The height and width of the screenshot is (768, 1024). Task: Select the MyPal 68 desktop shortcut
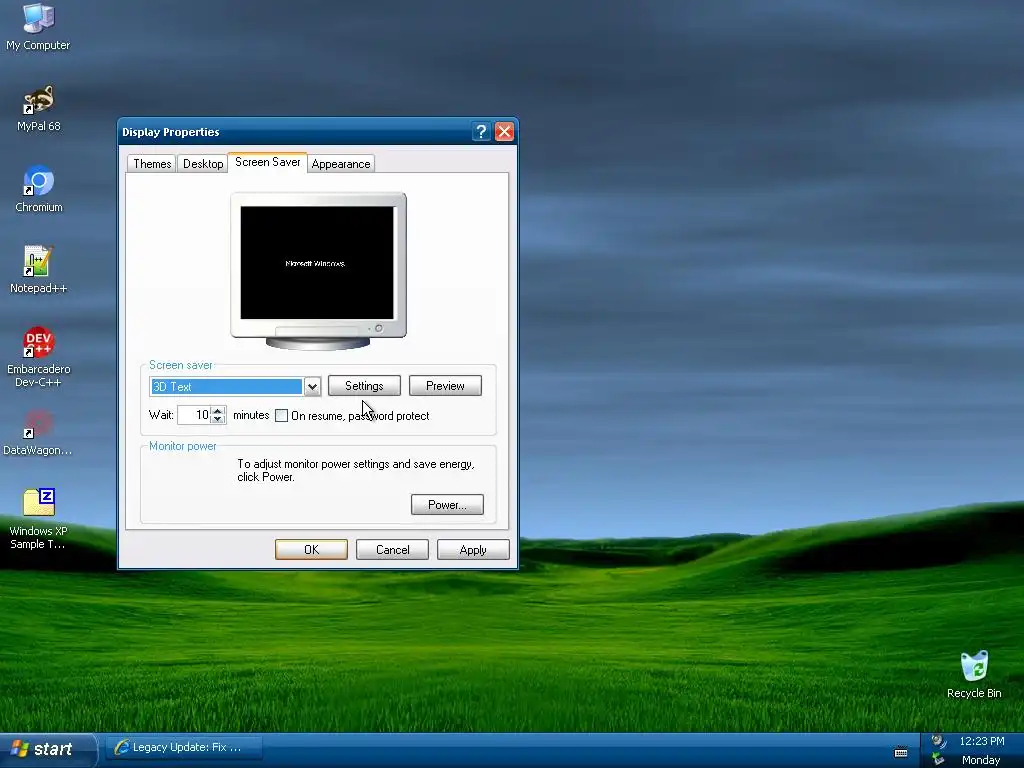pos(38,108)
